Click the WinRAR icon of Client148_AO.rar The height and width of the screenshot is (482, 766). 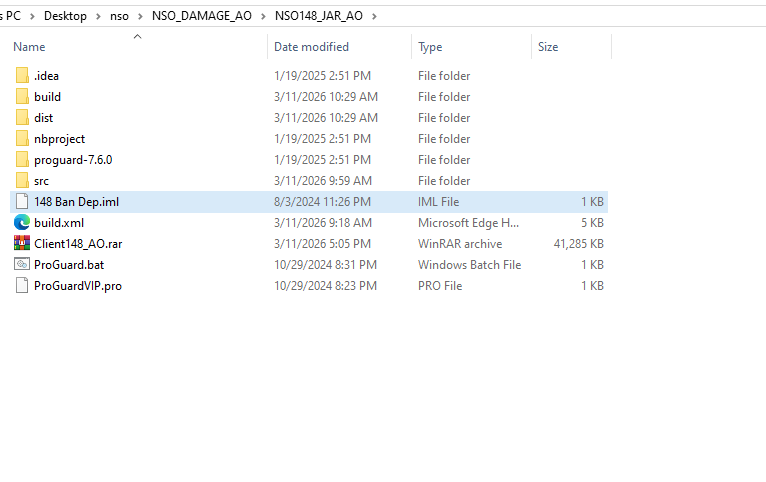[x=22, y=243]
